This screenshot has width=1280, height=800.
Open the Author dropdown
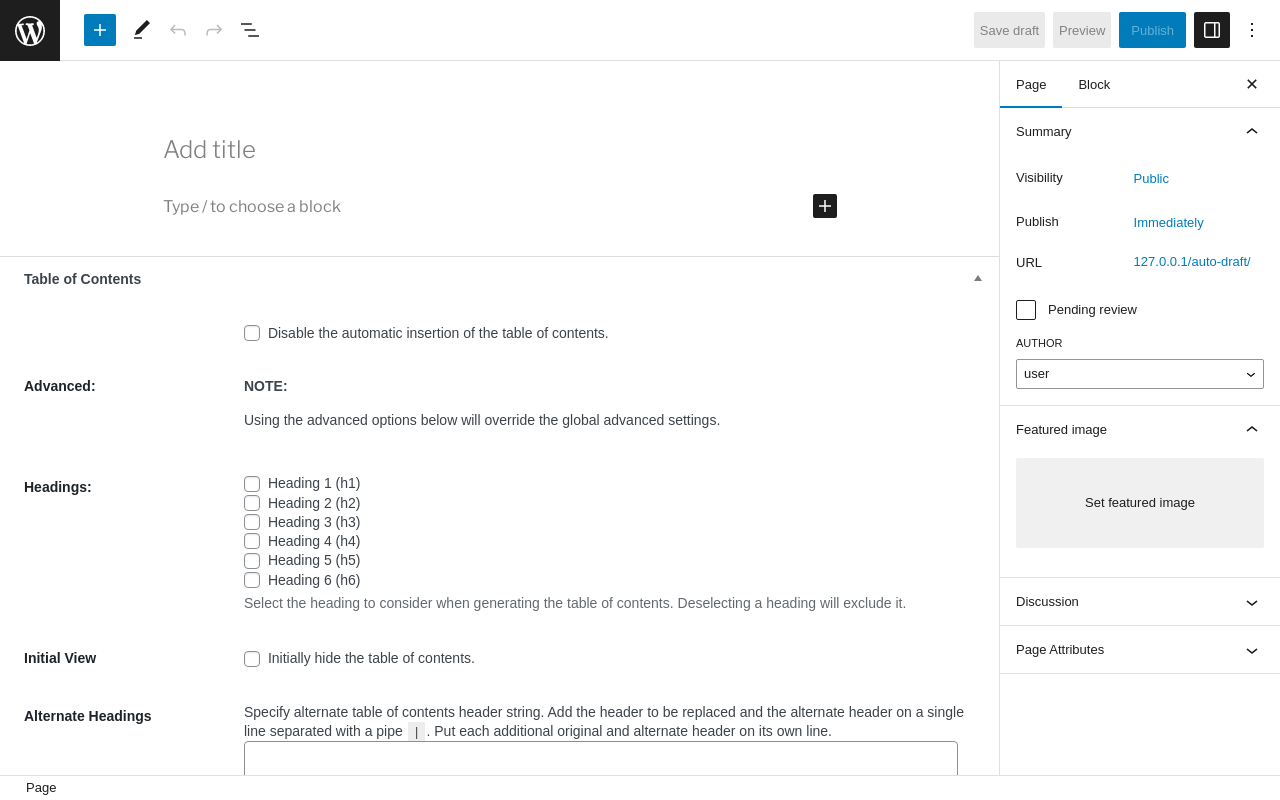[1140, 374]
